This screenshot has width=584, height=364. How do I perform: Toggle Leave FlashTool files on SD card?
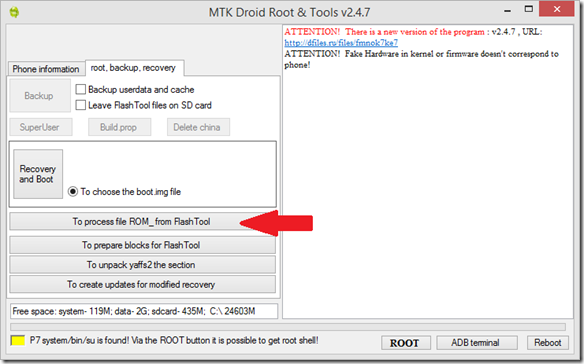click(80, 105)
